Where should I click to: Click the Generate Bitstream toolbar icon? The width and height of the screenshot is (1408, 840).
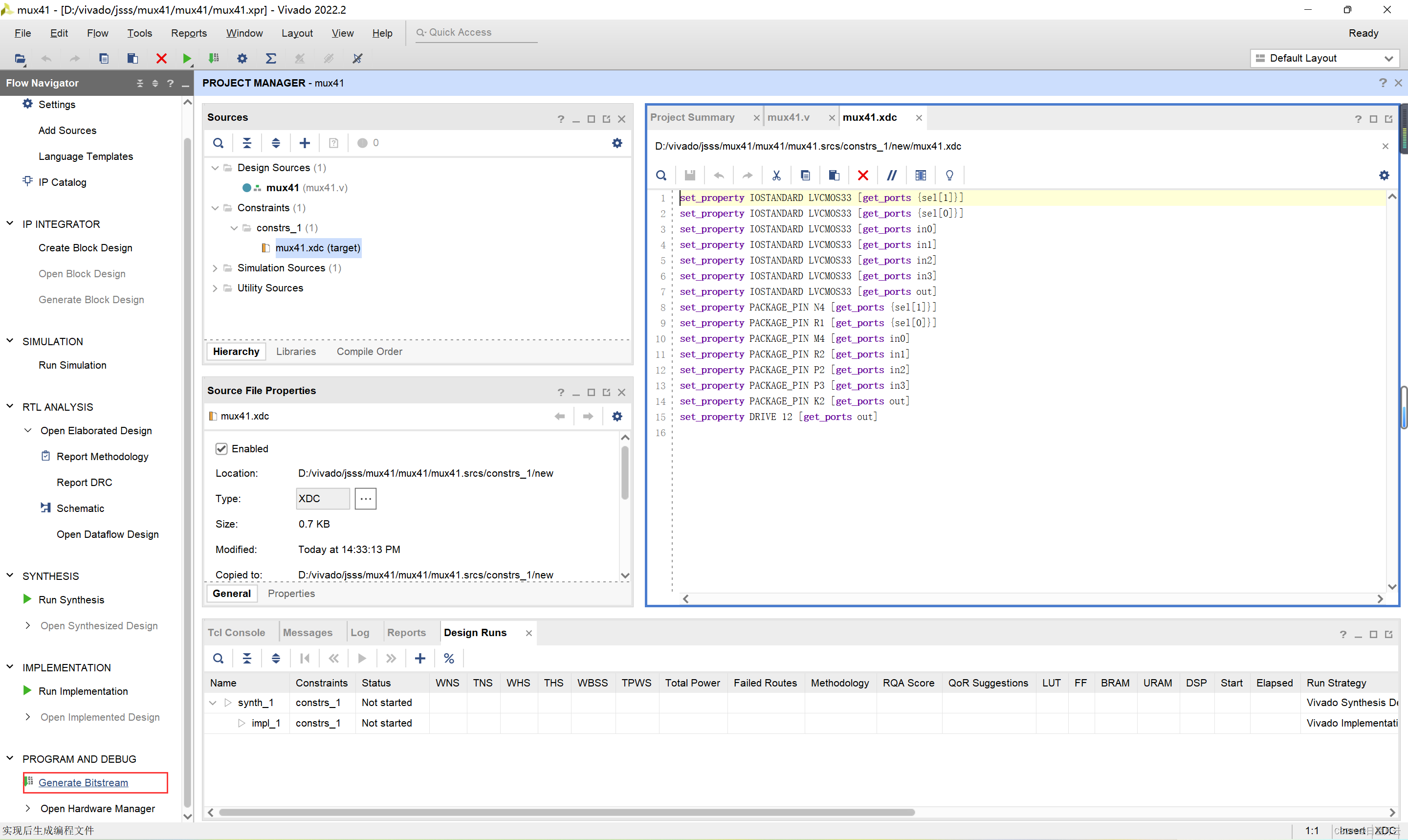point(214,58)
